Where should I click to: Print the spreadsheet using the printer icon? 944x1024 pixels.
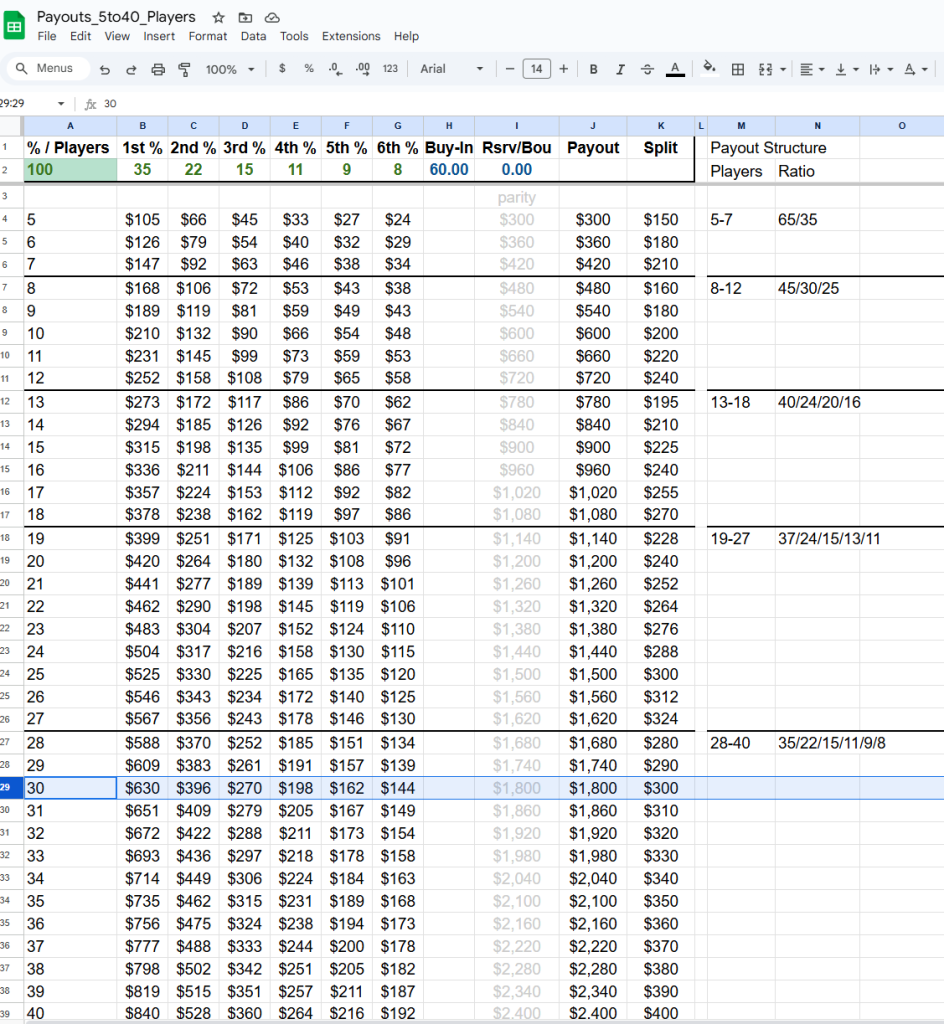click(x=157, y=69)
